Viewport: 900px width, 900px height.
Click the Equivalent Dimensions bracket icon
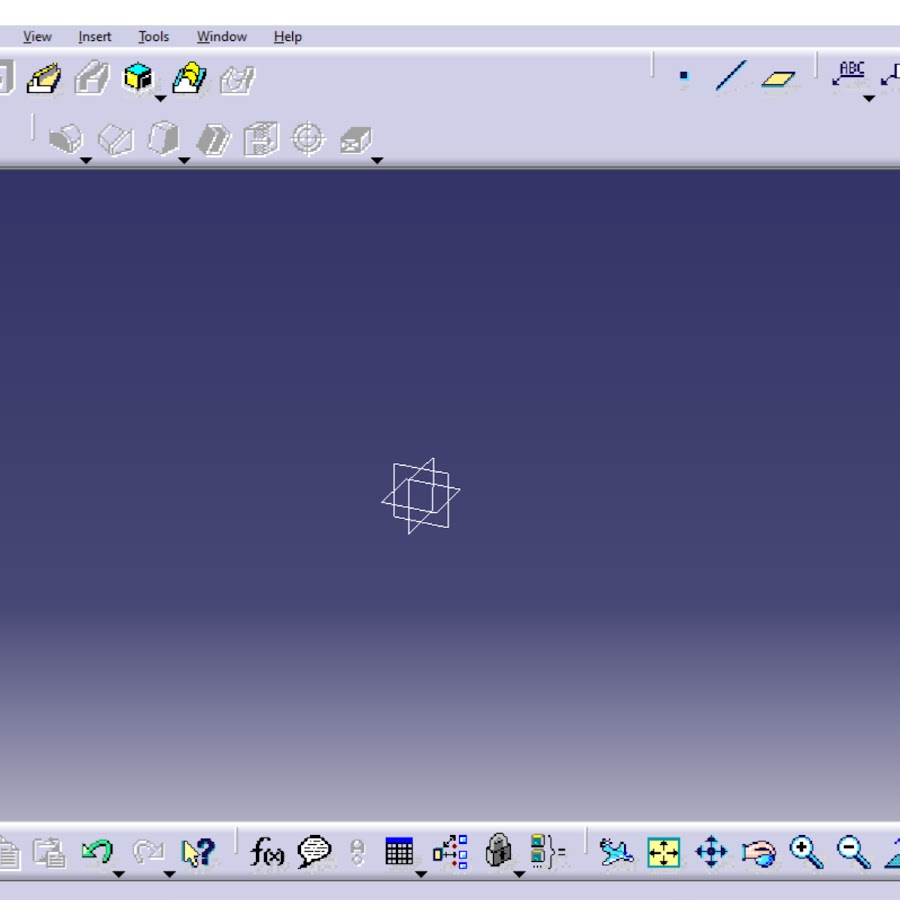coord(548,851)
